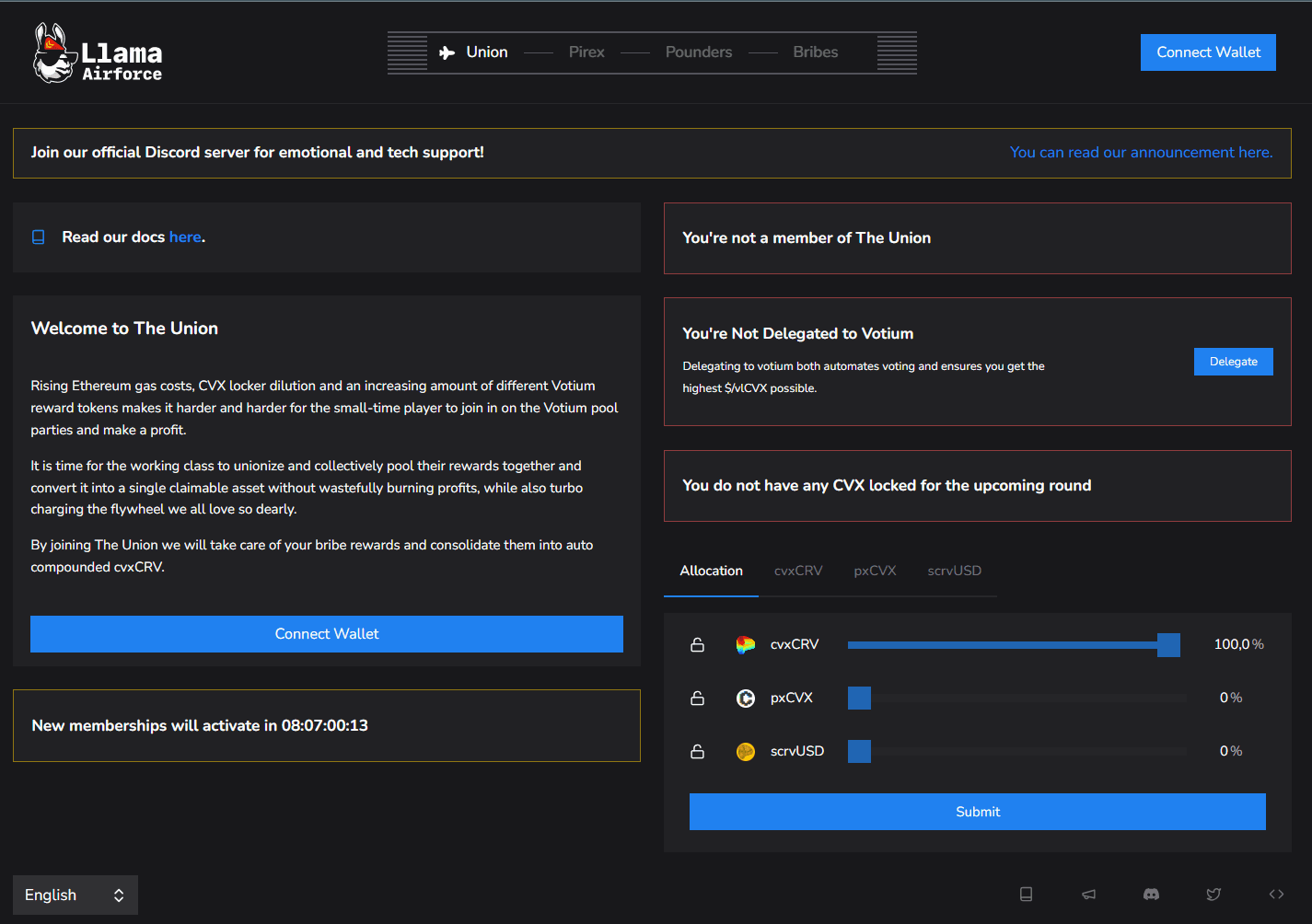Navigate to Pounders
This screenshot has height=924, width=1312.
699,52
